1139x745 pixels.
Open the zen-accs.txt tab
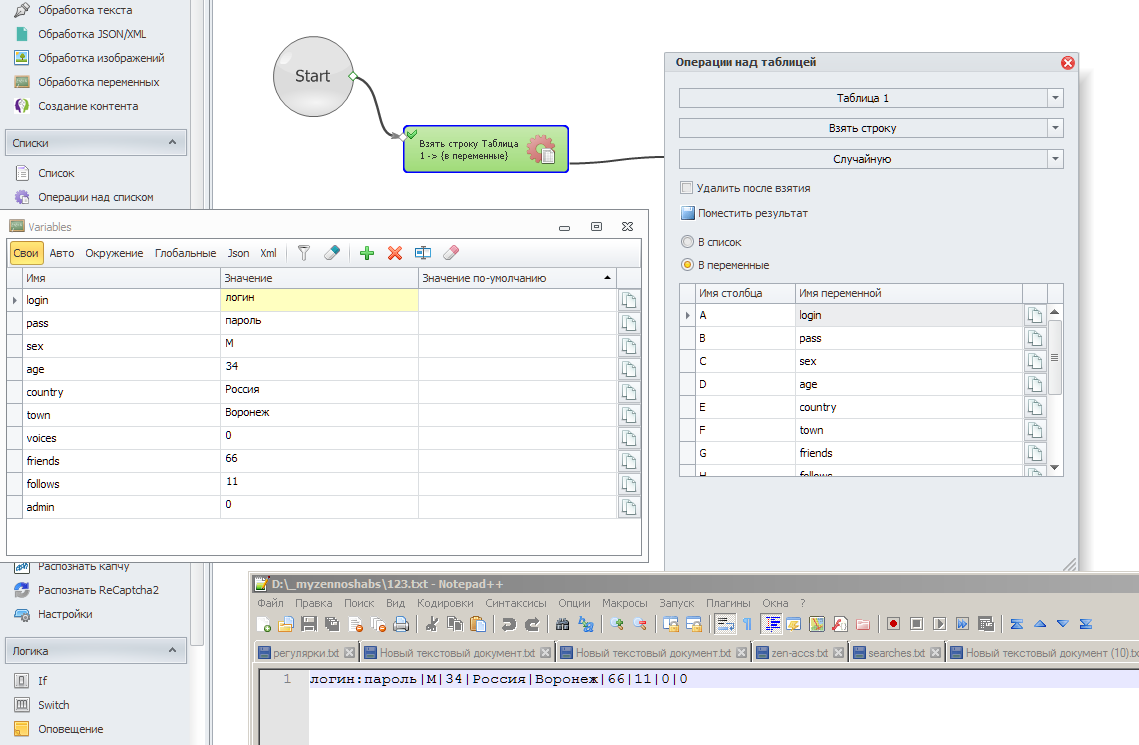click(798, 653)
